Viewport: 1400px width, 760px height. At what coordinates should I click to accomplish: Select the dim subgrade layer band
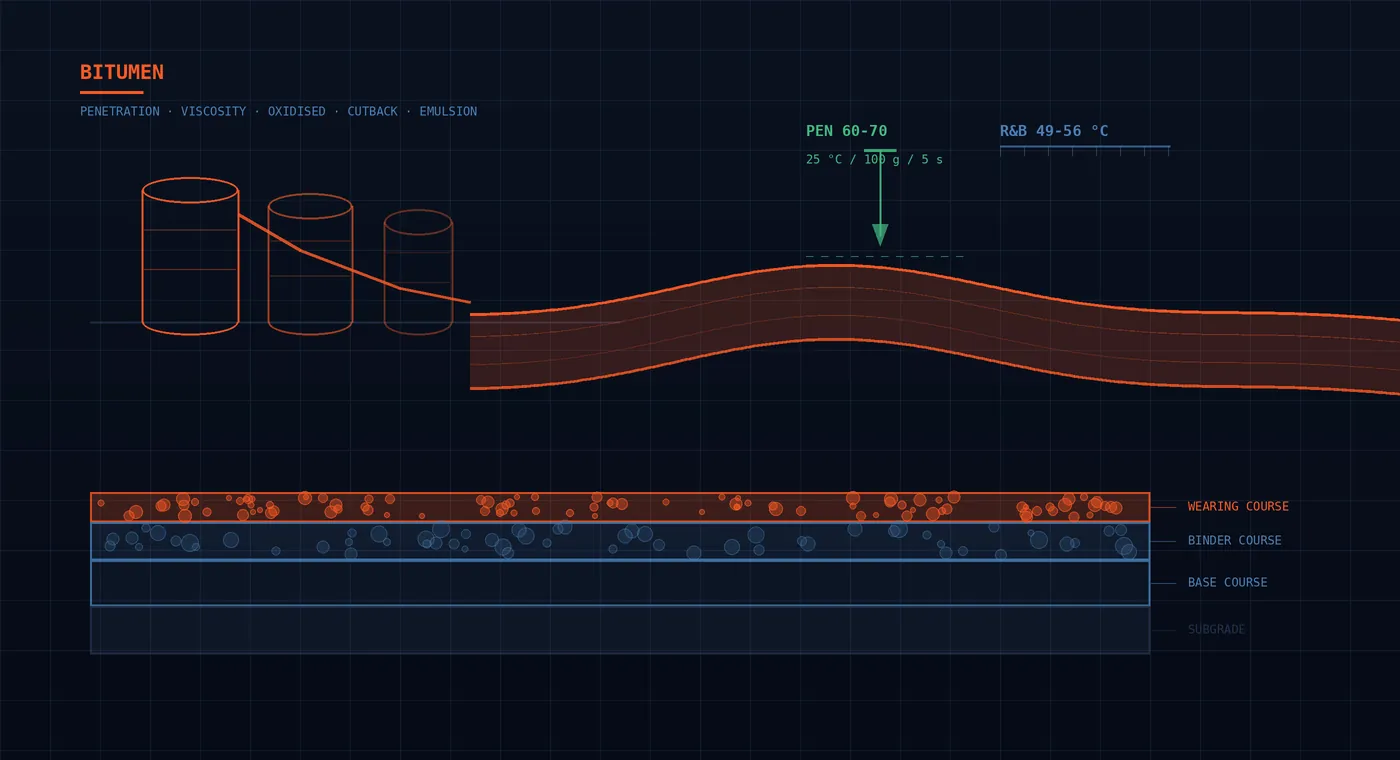(x=620, y=630)
